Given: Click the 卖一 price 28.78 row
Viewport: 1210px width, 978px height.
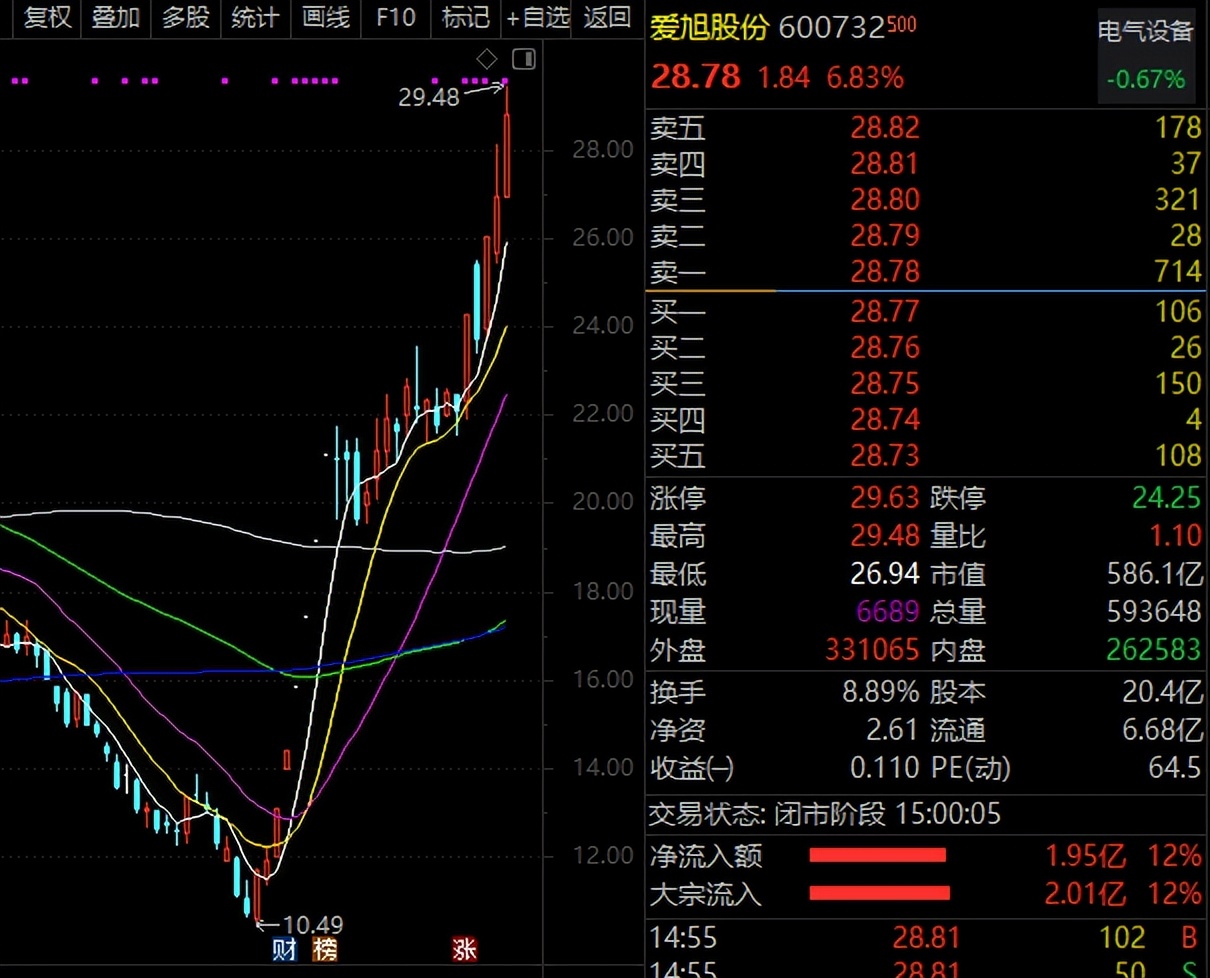Looking at the screenshot, I should tap(885, 272).
